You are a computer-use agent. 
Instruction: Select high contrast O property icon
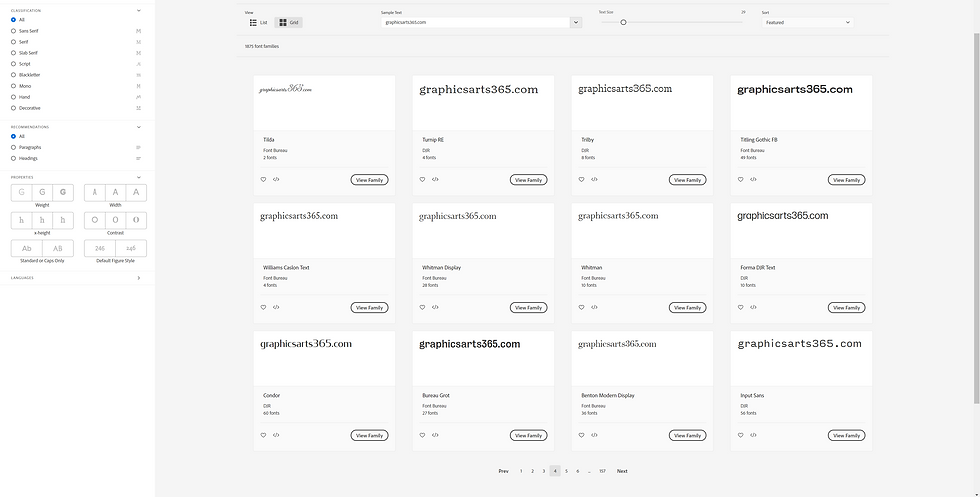[136, 220]
